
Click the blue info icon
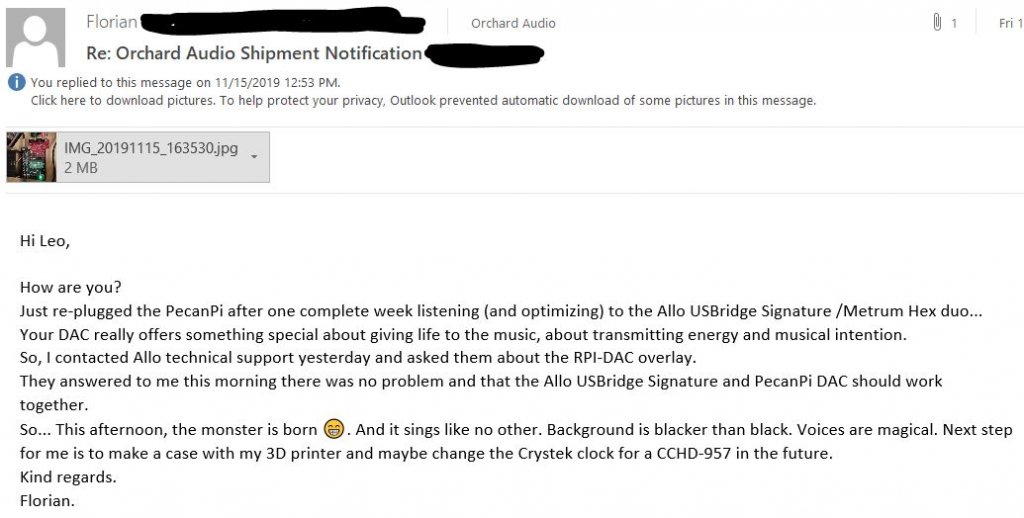16,82
